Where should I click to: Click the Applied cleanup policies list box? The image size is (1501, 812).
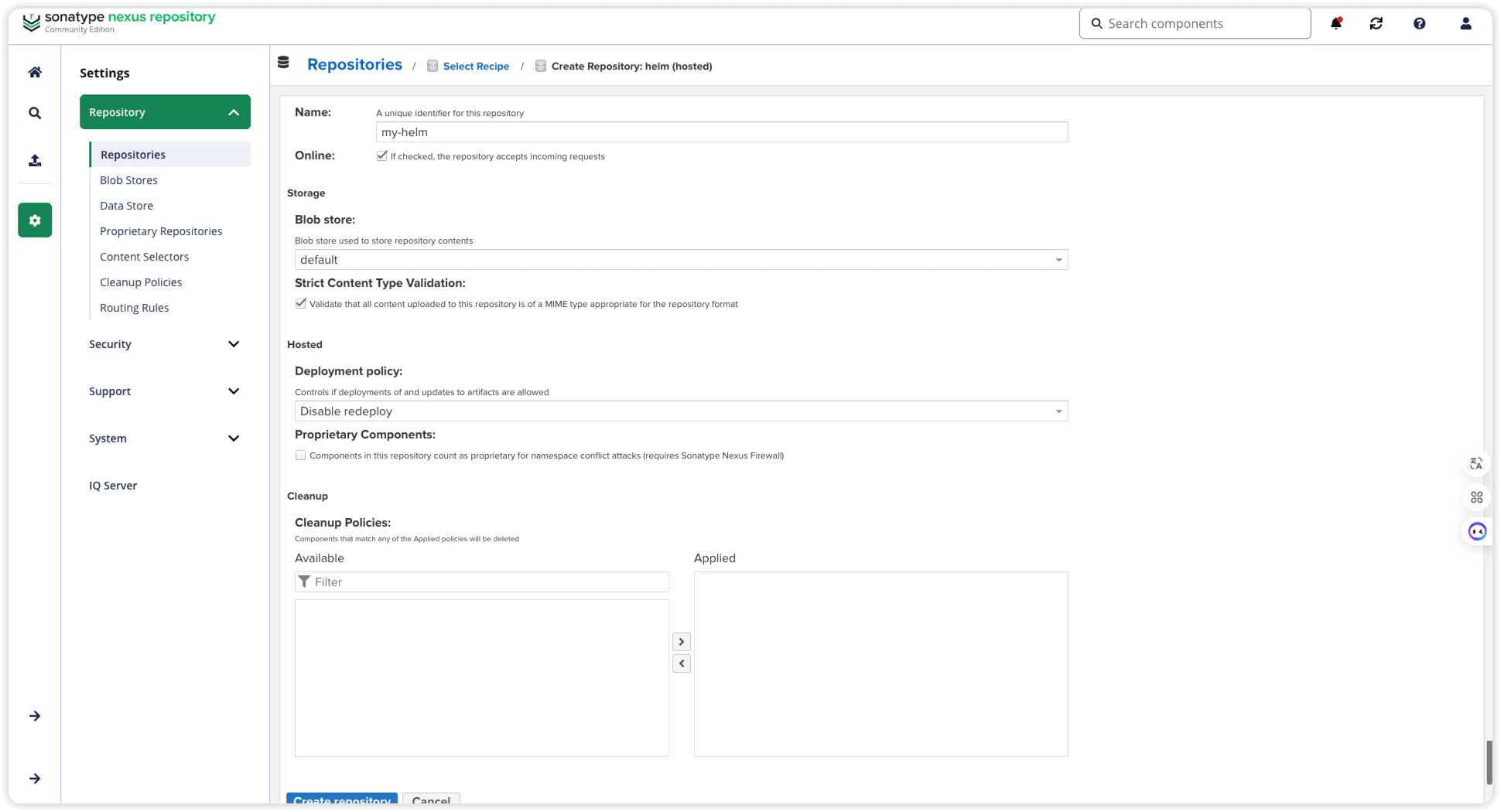pyautogui.click(x=880, y=664)
